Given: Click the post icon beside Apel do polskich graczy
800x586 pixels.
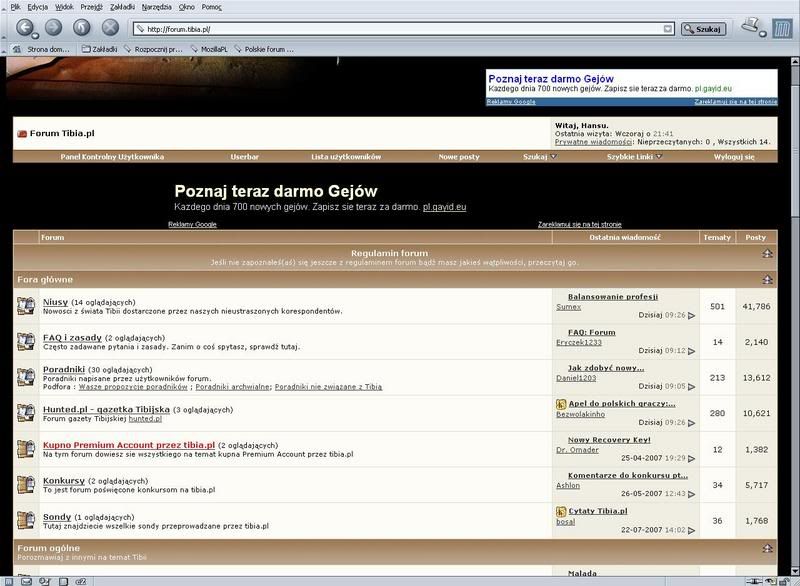Looking at the screenshot, I should [x=561, y=404].
